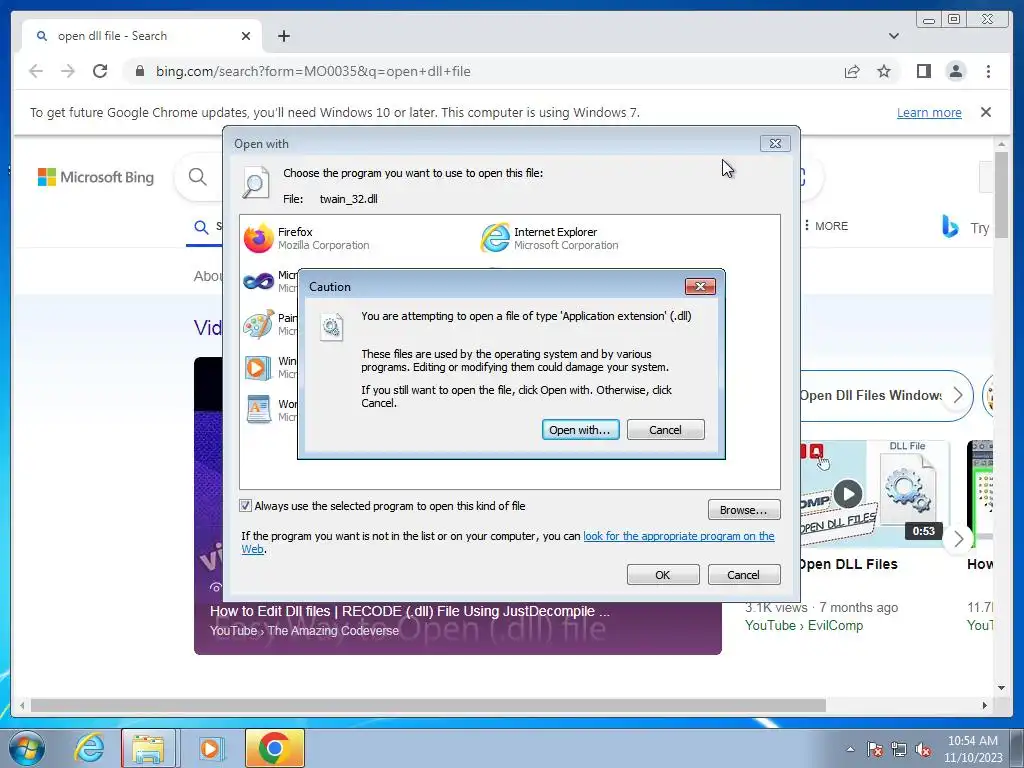Screen dimensions: 1024x768
Task: Play the Open DLL Files video thumbnail
Action: [848, 494]
